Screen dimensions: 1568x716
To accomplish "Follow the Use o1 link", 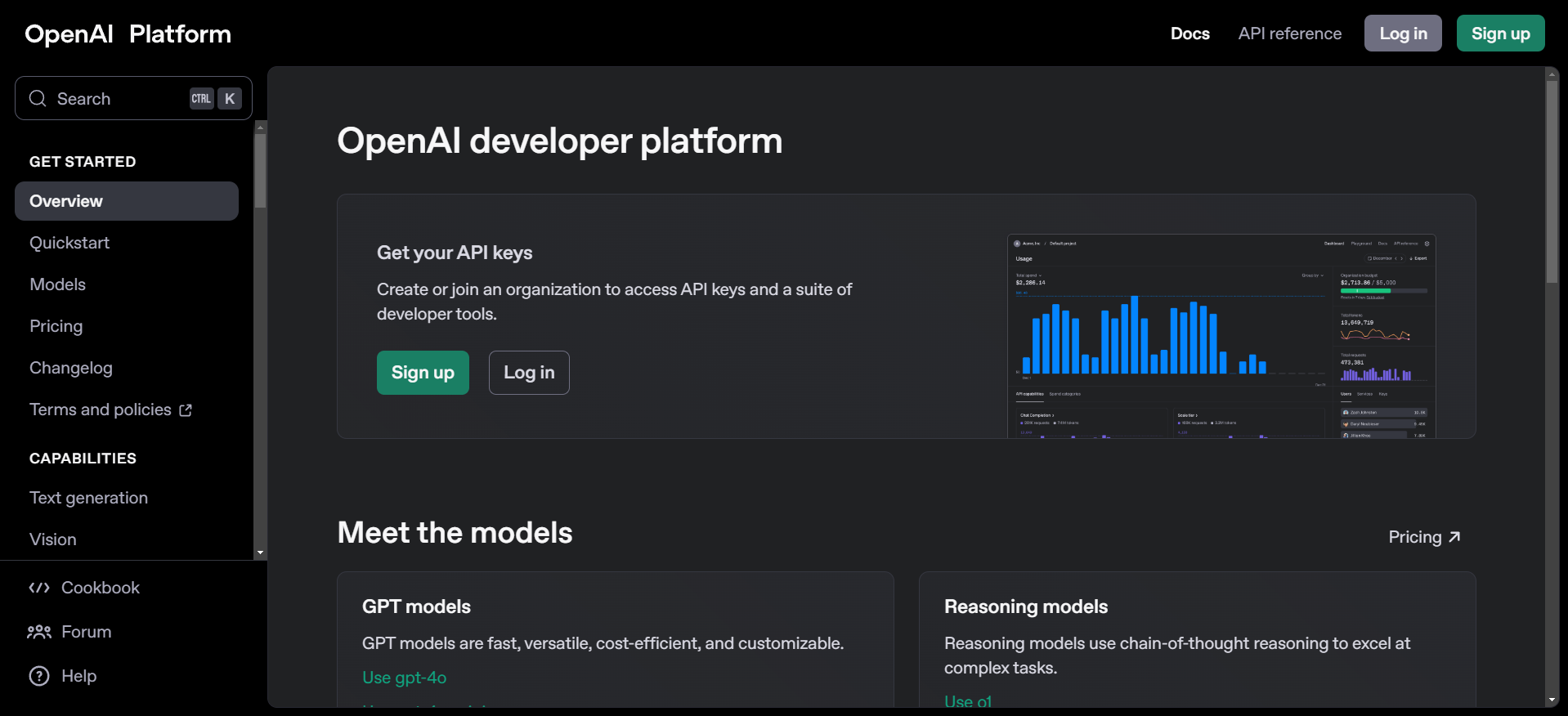I will pyautogui.click(x=968, y=701).
